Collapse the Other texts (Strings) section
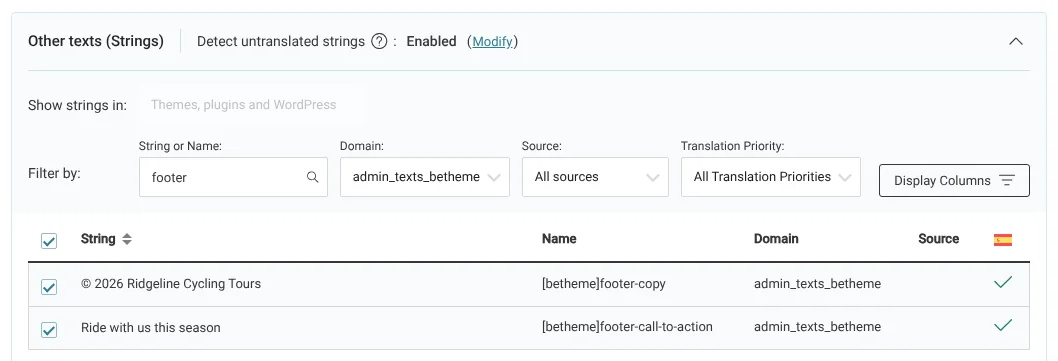1058x361 pixels. (x=1015, y=41)
